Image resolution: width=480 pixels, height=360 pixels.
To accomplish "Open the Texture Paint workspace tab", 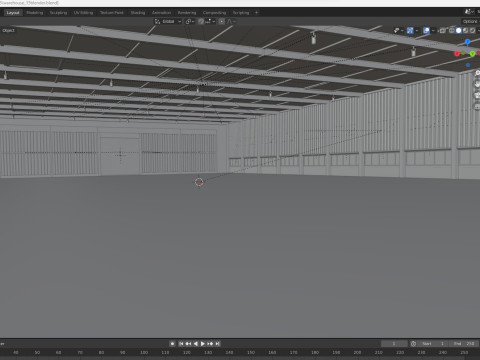I will tap(112, 13).
